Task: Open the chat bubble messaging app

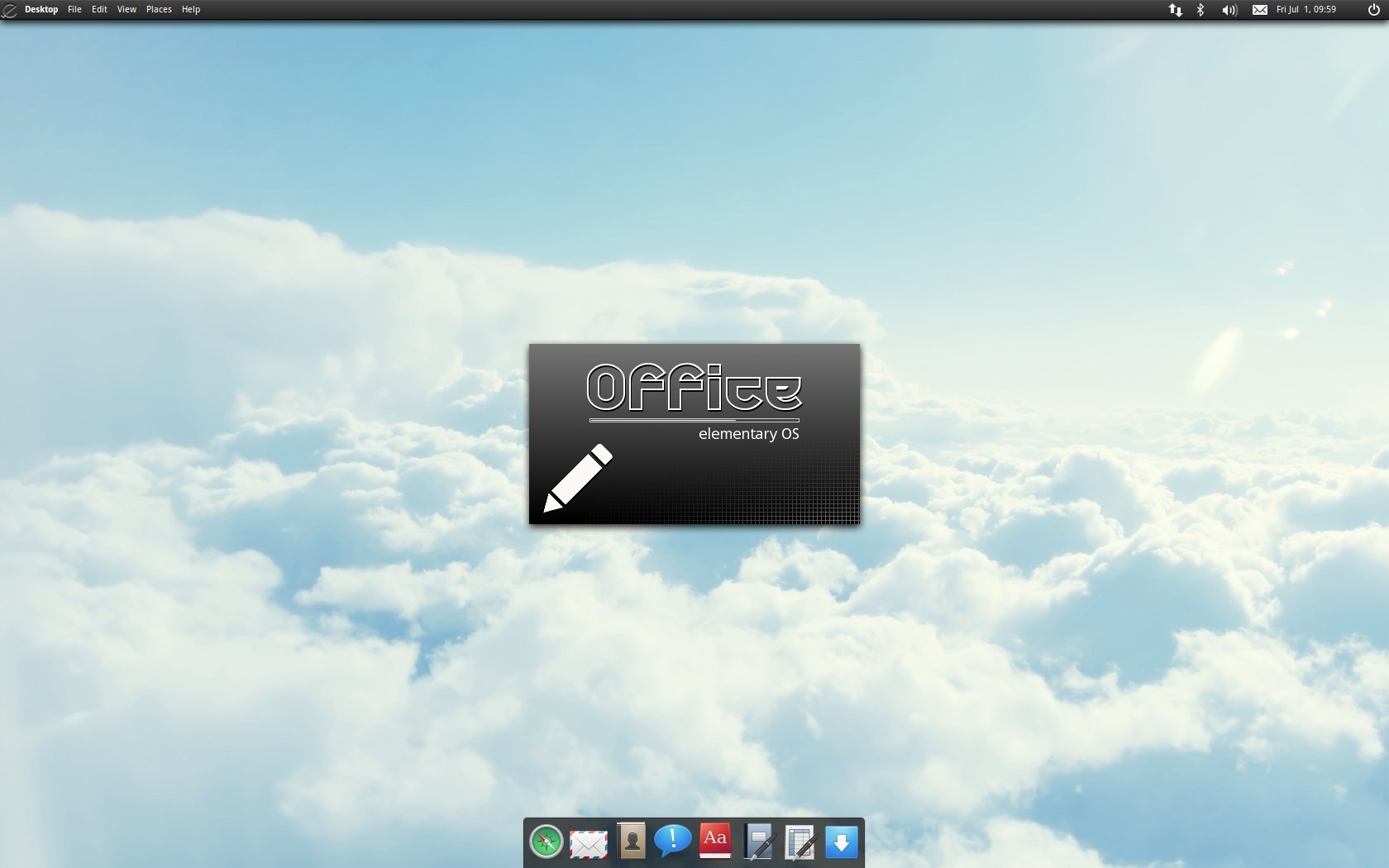Action: (673, 842)
